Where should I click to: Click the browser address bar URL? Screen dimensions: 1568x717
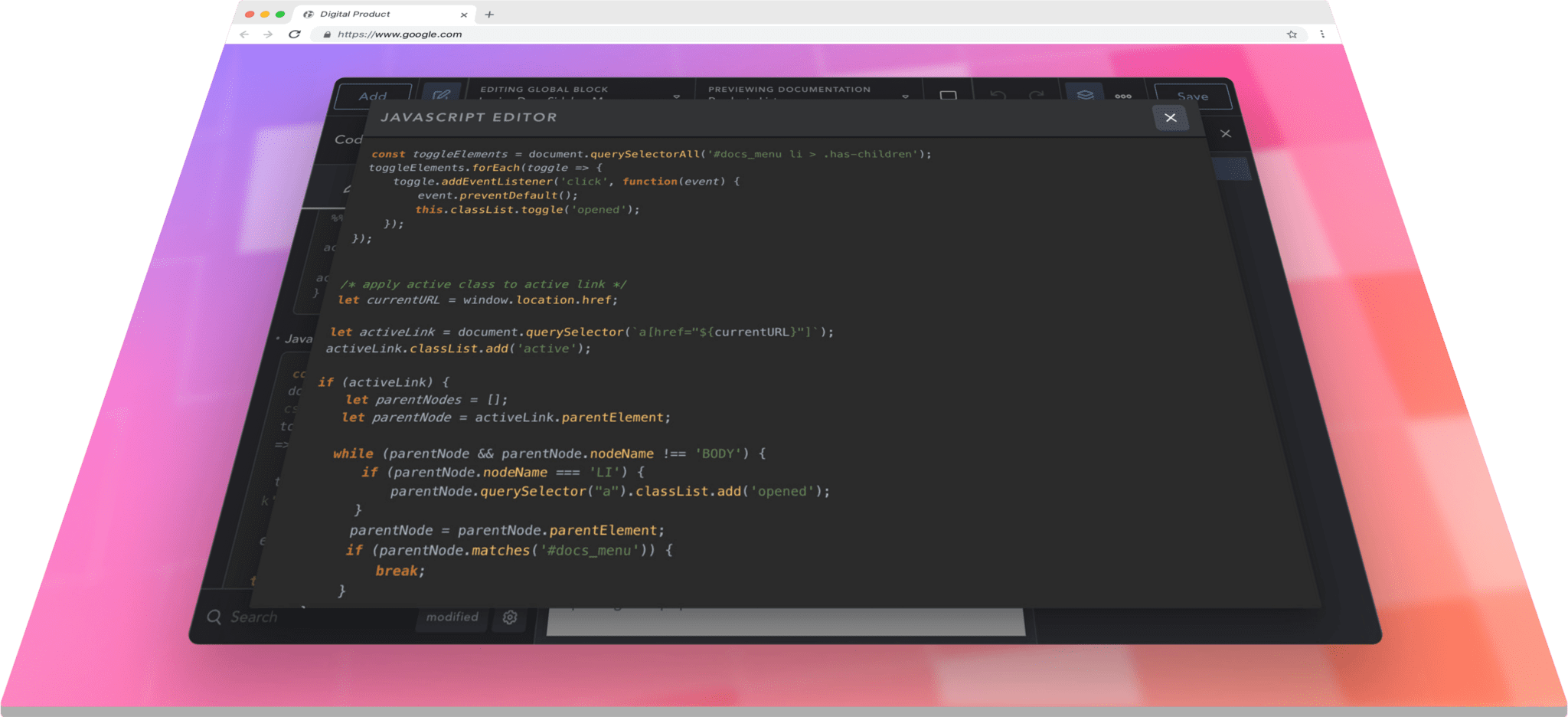[400, 34]
